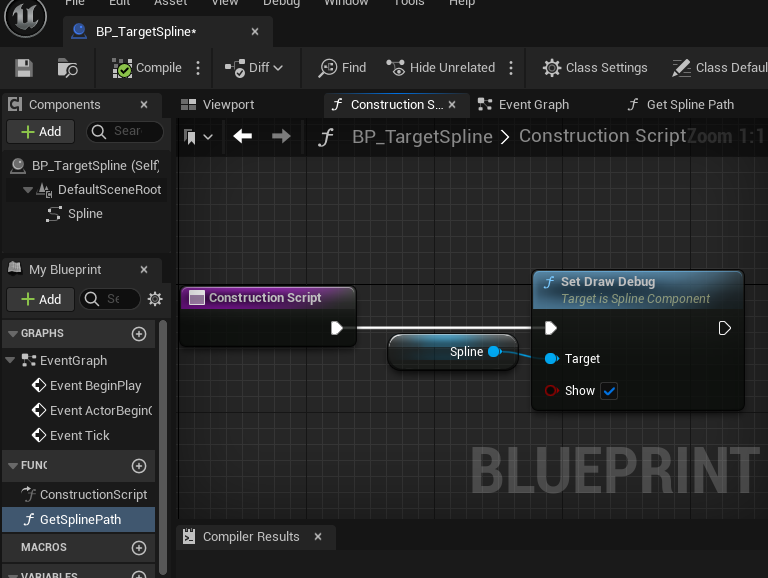
Task: Add a new graph with plus icon
Action: 139,334
